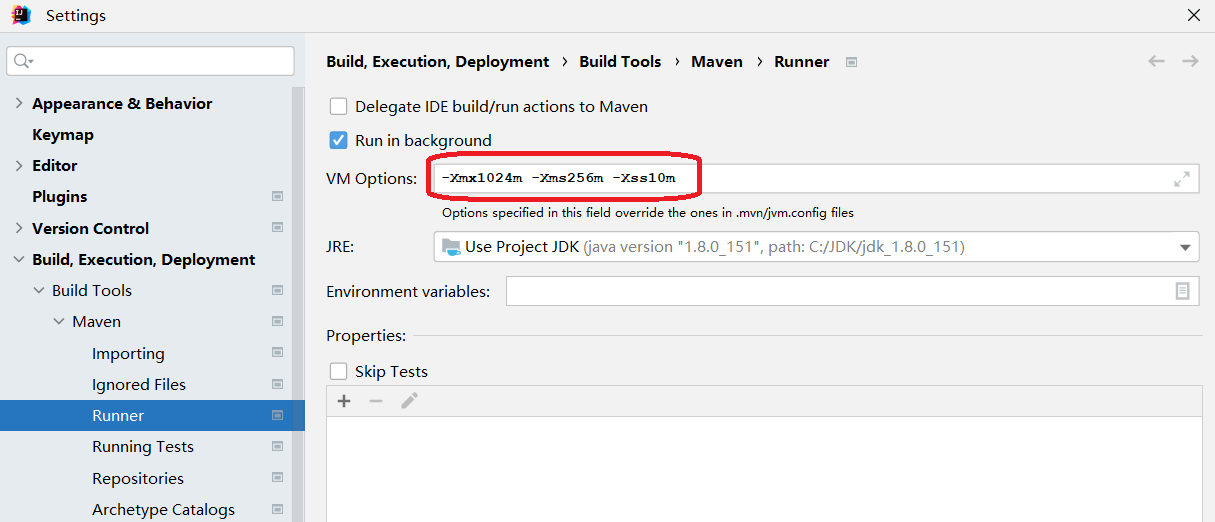Screen dimensions: 1215x522
Task: Enable the Skip Tests checkbox
Action: (x=339, y=371)
